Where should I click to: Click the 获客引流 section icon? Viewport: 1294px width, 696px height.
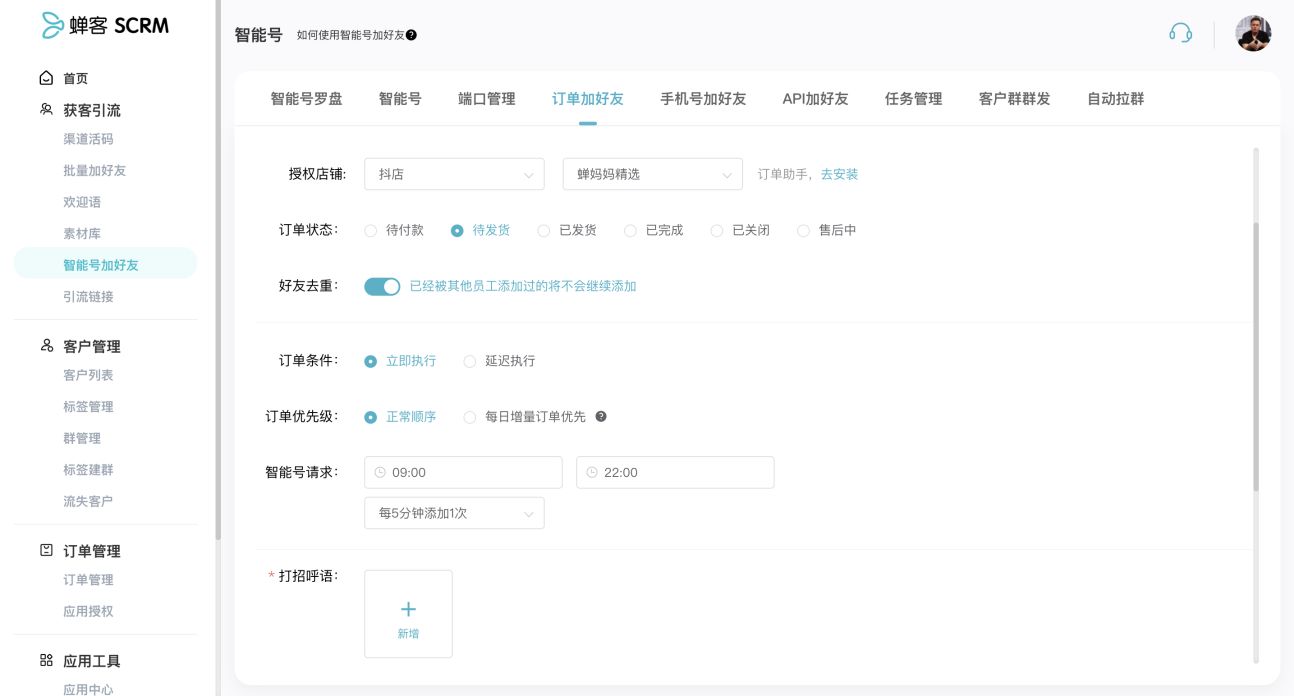(46, 109)
